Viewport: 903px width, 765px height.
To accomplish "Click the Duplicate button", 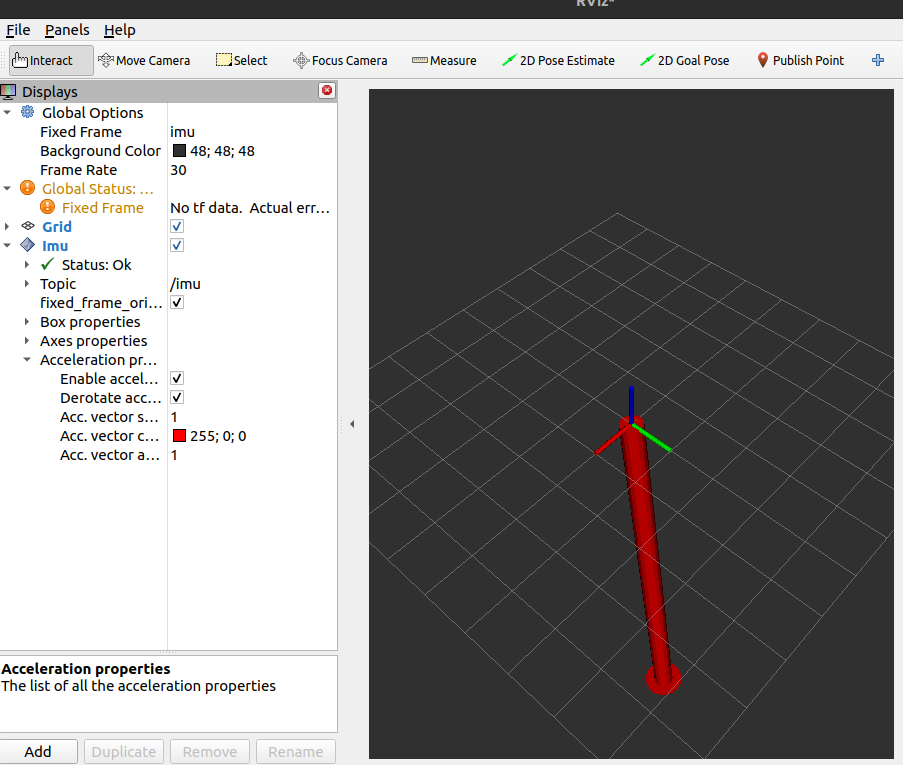I will tap(124, 752).
